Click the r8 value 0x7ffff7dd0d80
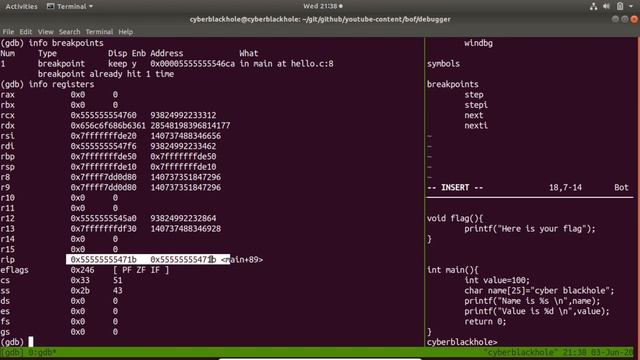The width and height of the screenshot is (640, 360). click(x=103, y=177)
